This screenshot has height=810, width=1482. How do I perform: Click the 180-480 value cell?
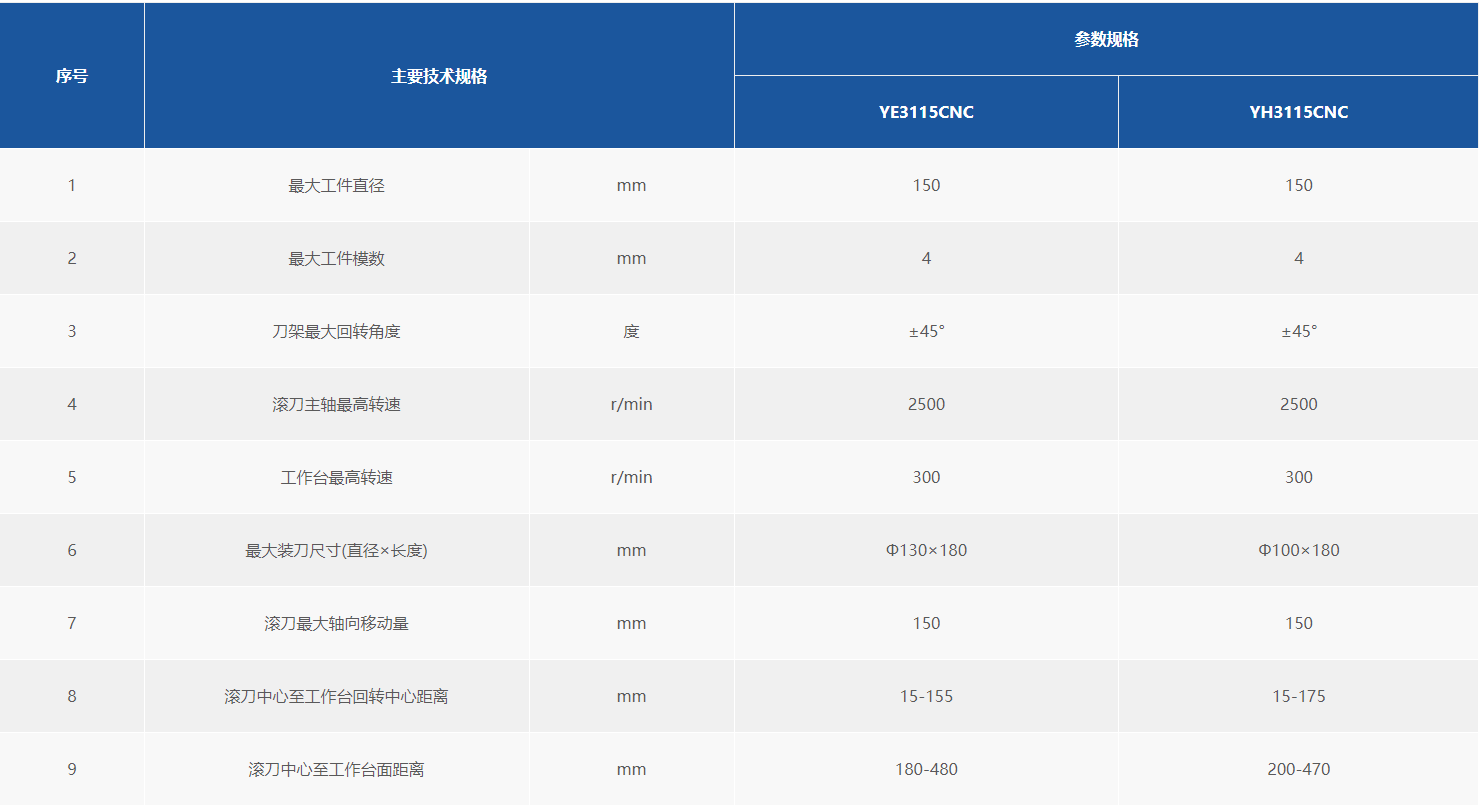pyautogui.click(x=926, y=769)
